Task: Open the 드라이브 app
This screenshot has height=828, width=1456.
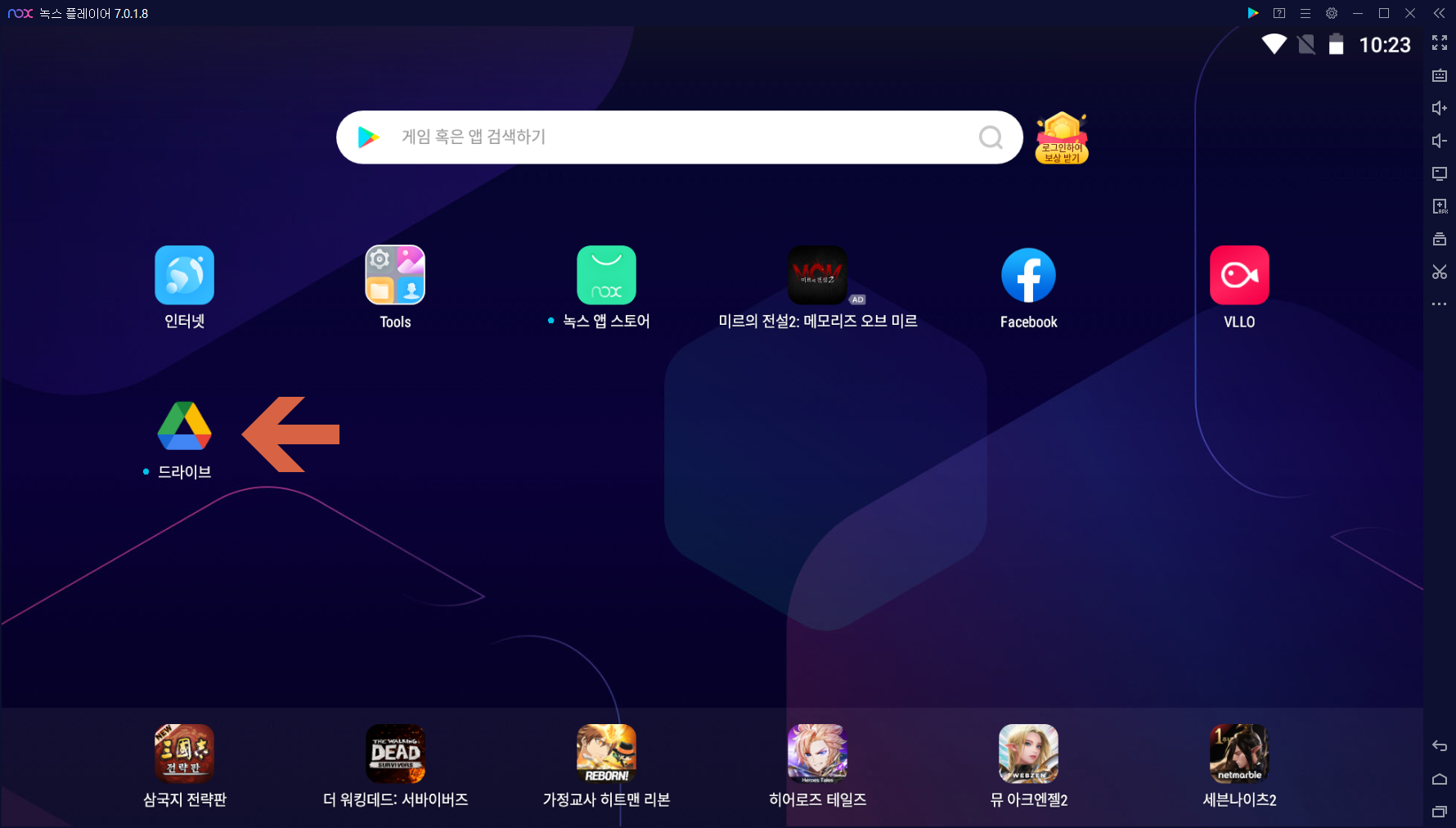Action: click(x=185, y=426)
